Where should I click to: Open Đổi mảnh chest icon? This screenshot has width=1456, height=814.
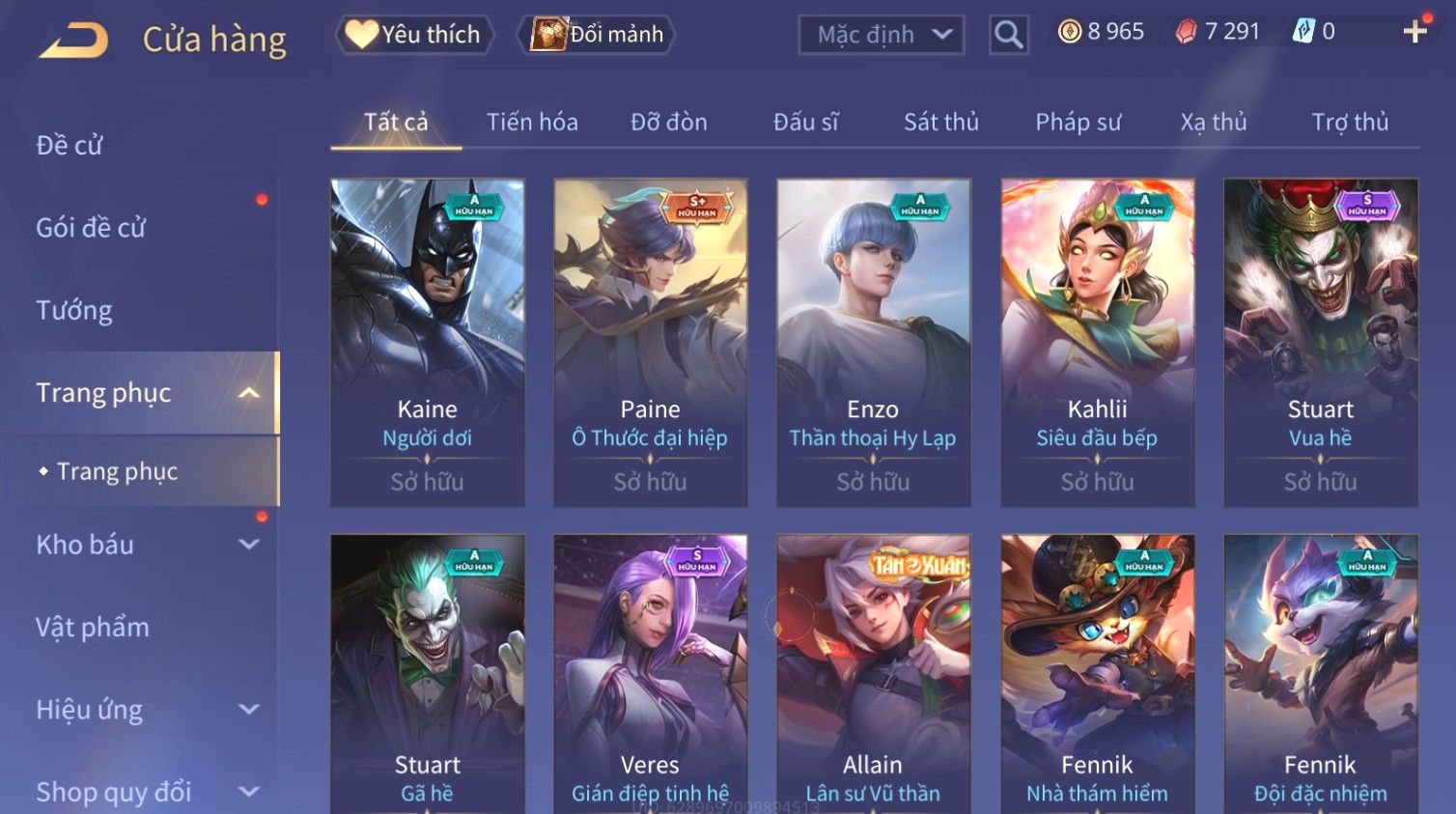click(547, 34)
